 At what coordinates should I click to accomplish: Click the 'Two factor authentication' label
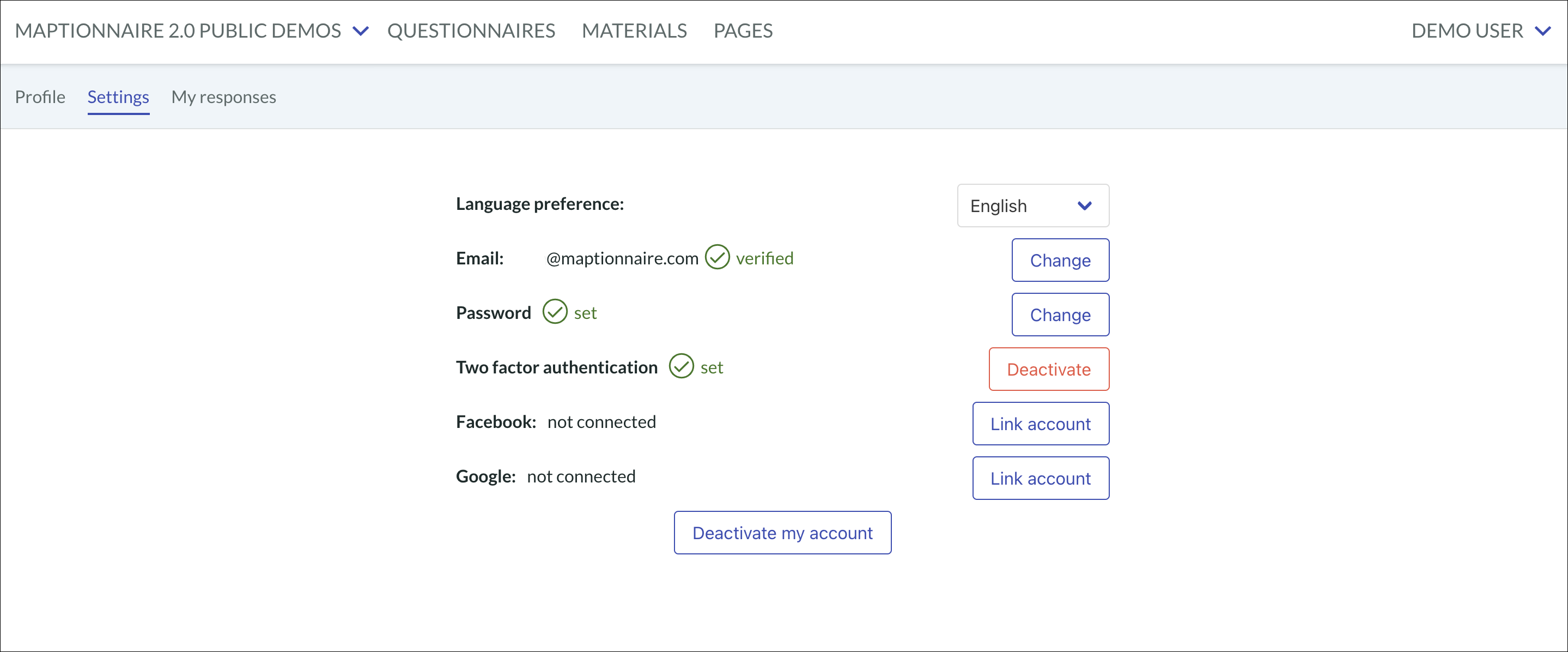(x=556, y=367)
